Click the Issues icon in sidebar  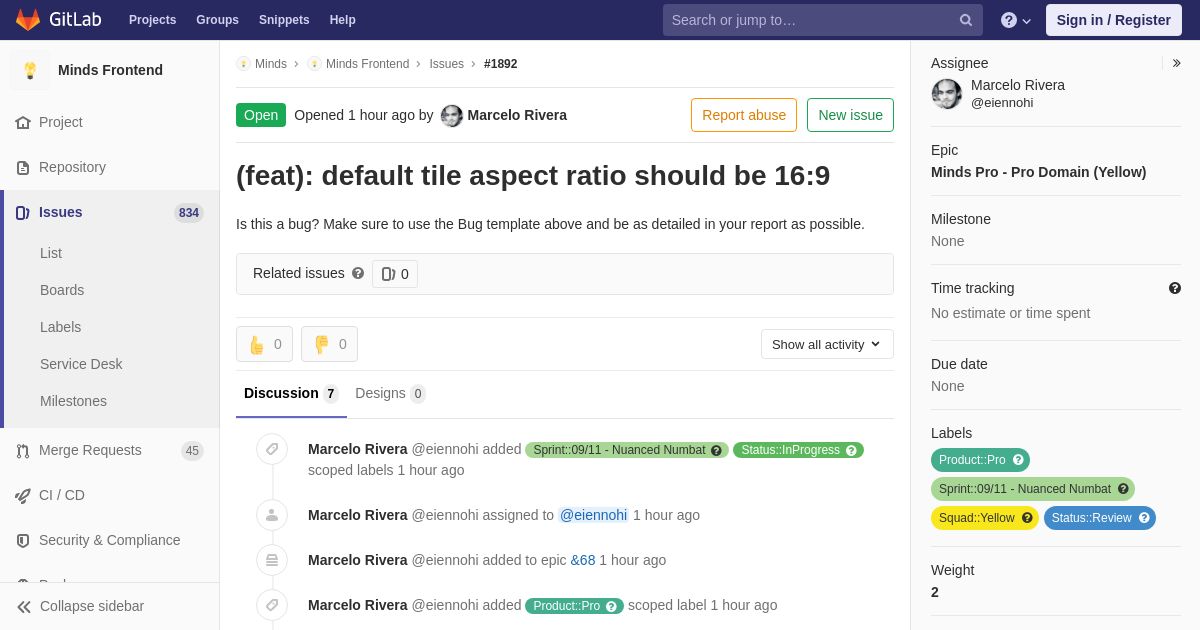coord(23,212)
